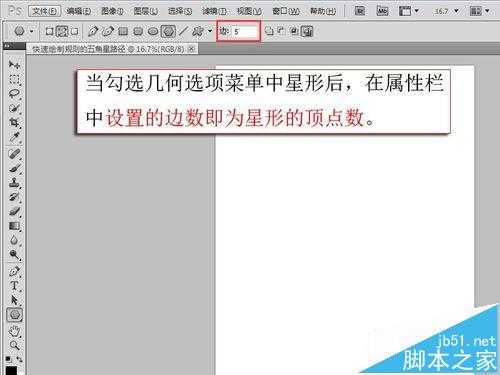The width and height of the screenshot is (500, 375).
Task: Open the tool preset picker arrow
Action: [32, 31]
